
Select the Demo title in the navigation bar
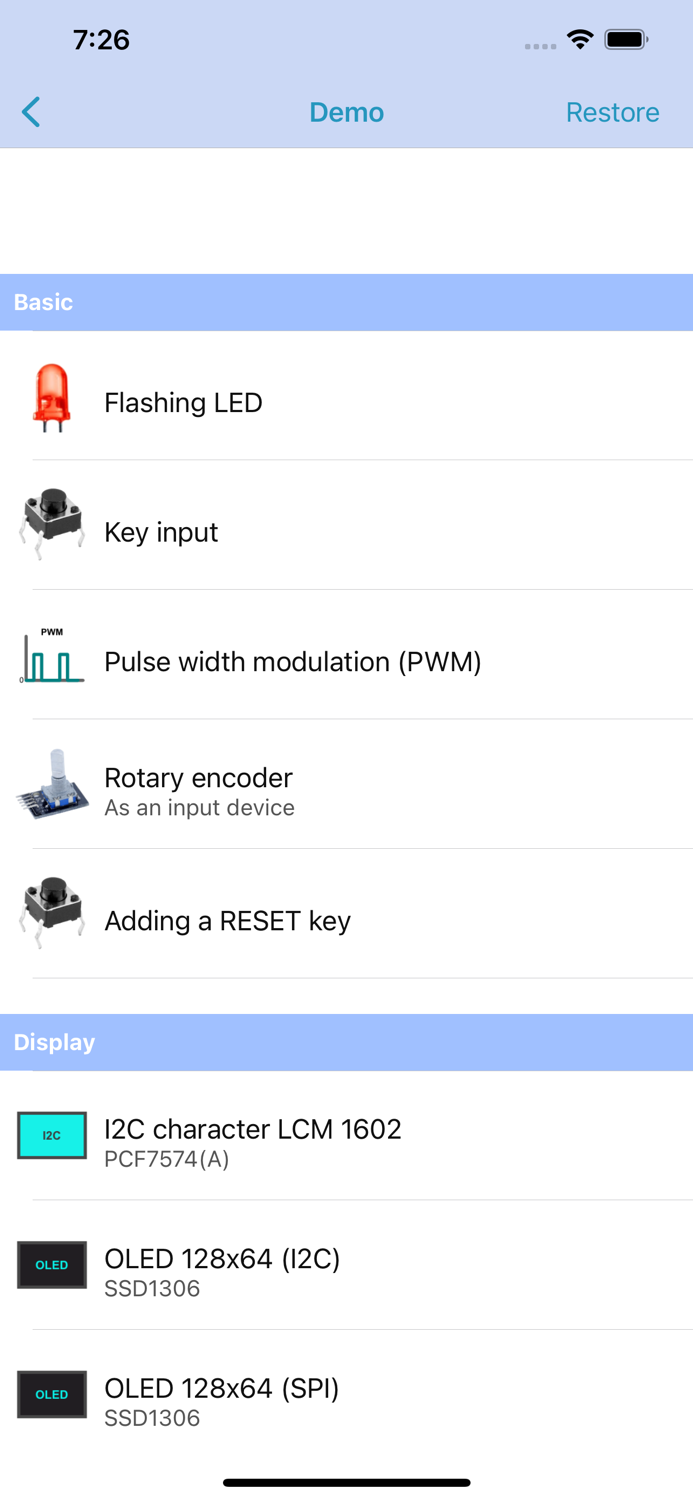346,112
